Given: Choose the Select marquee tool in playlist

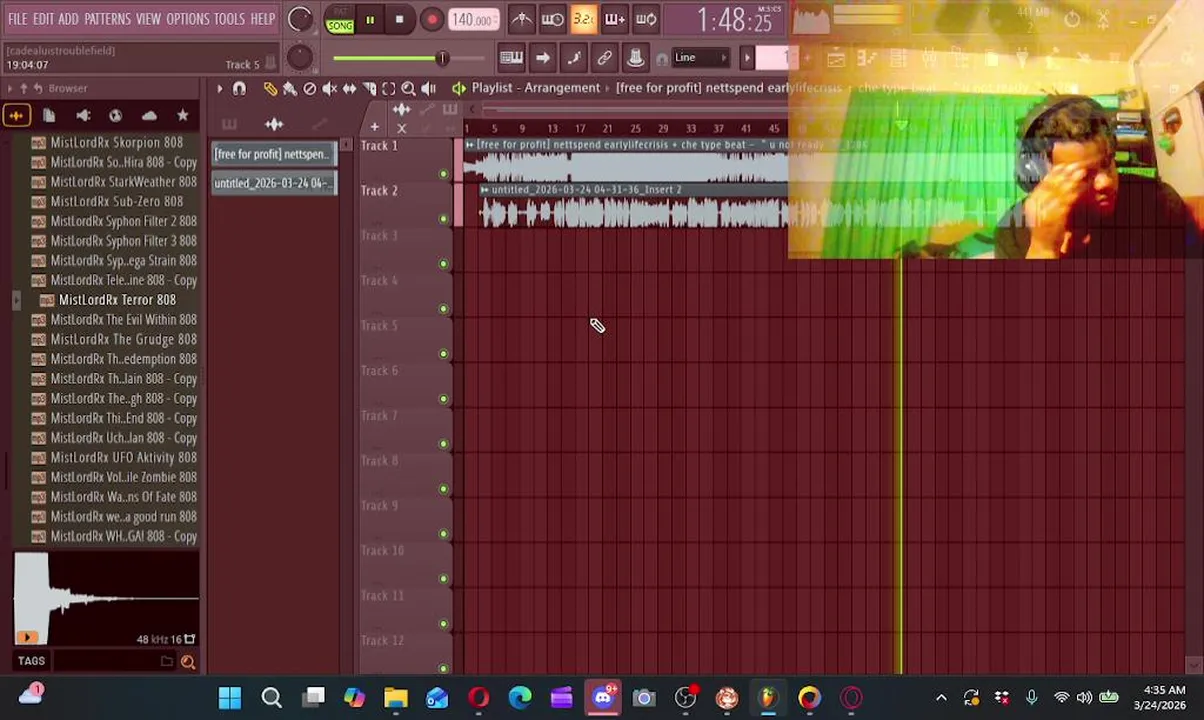Looking at the screenshot, I should click(x=389, y=89).
